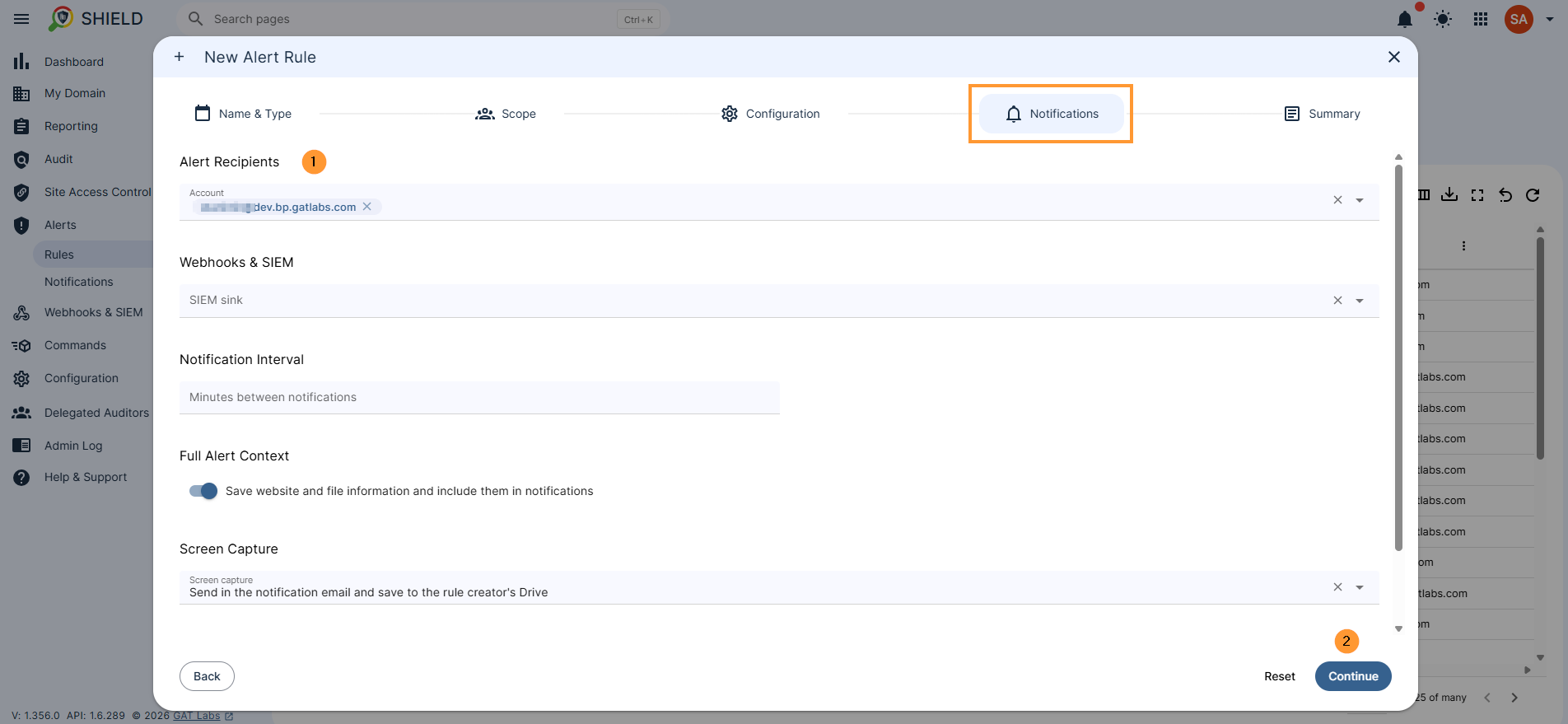This screenshot has height=724, width=1568.
Task: Click the SIEM sink field
Action: pos(779,301)
